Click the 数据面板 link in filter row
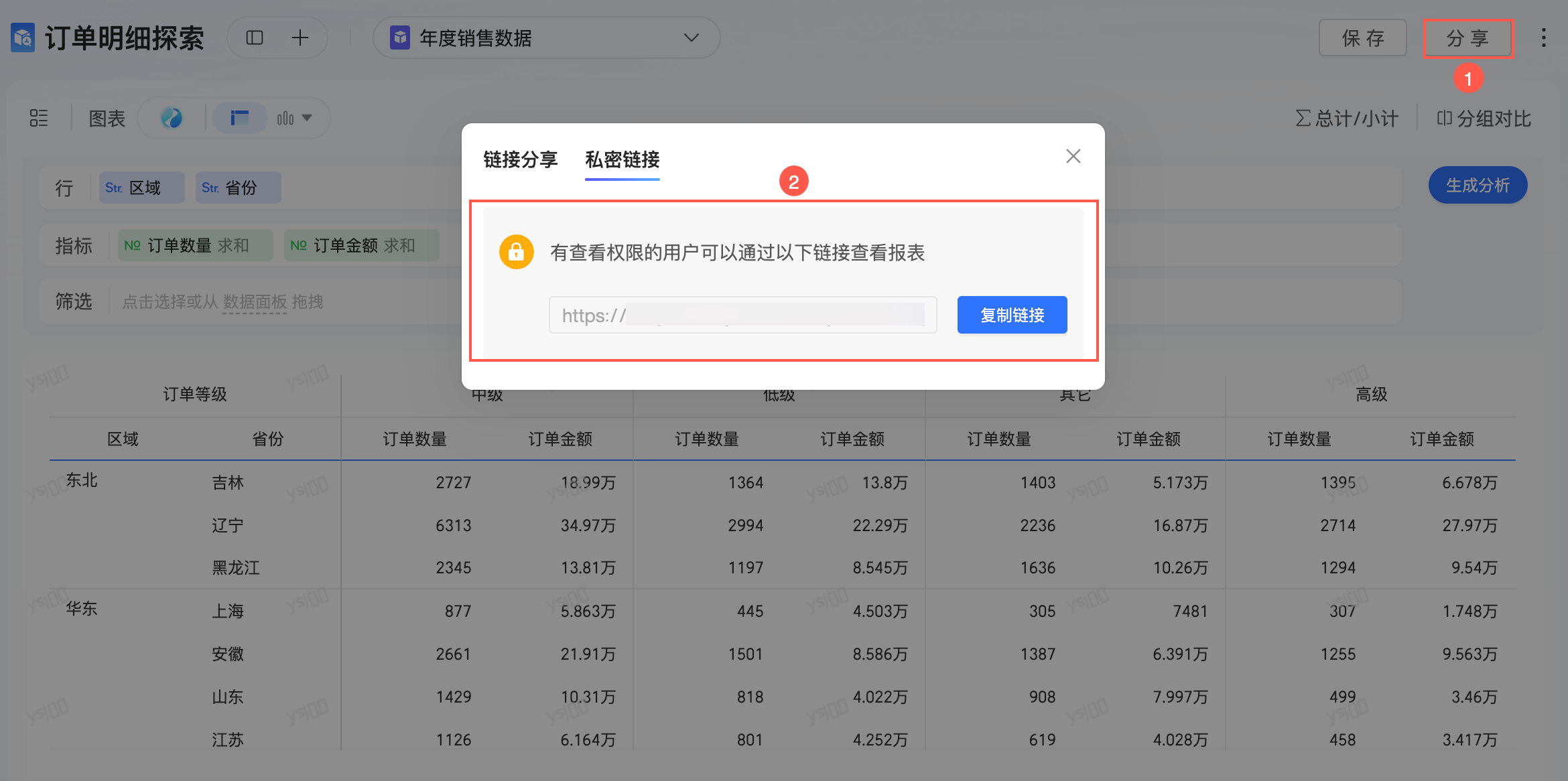1568x781 pixels. pos(255,302)
